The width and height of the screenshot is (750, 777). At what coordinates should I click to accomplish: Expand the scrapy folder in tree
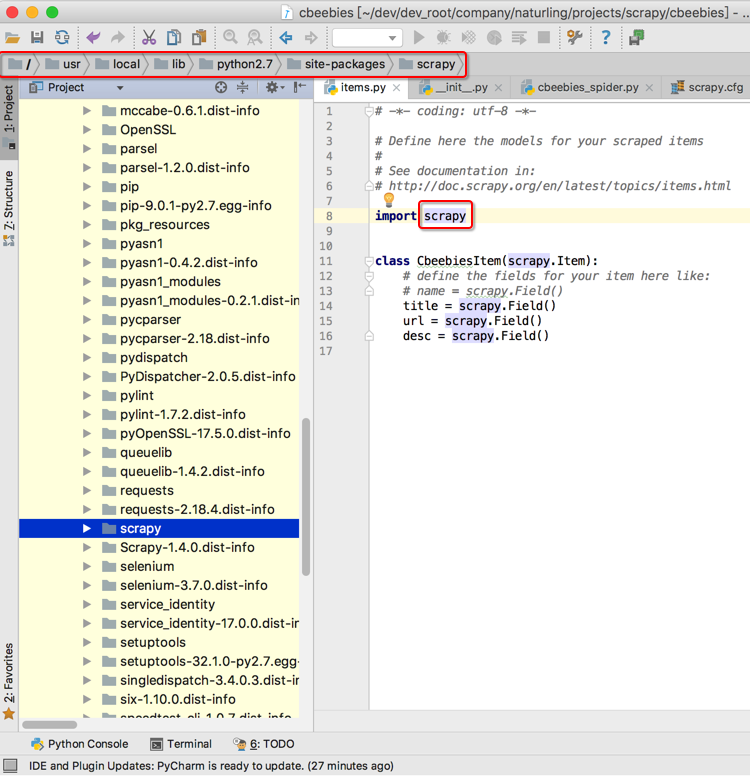[88, 528]
